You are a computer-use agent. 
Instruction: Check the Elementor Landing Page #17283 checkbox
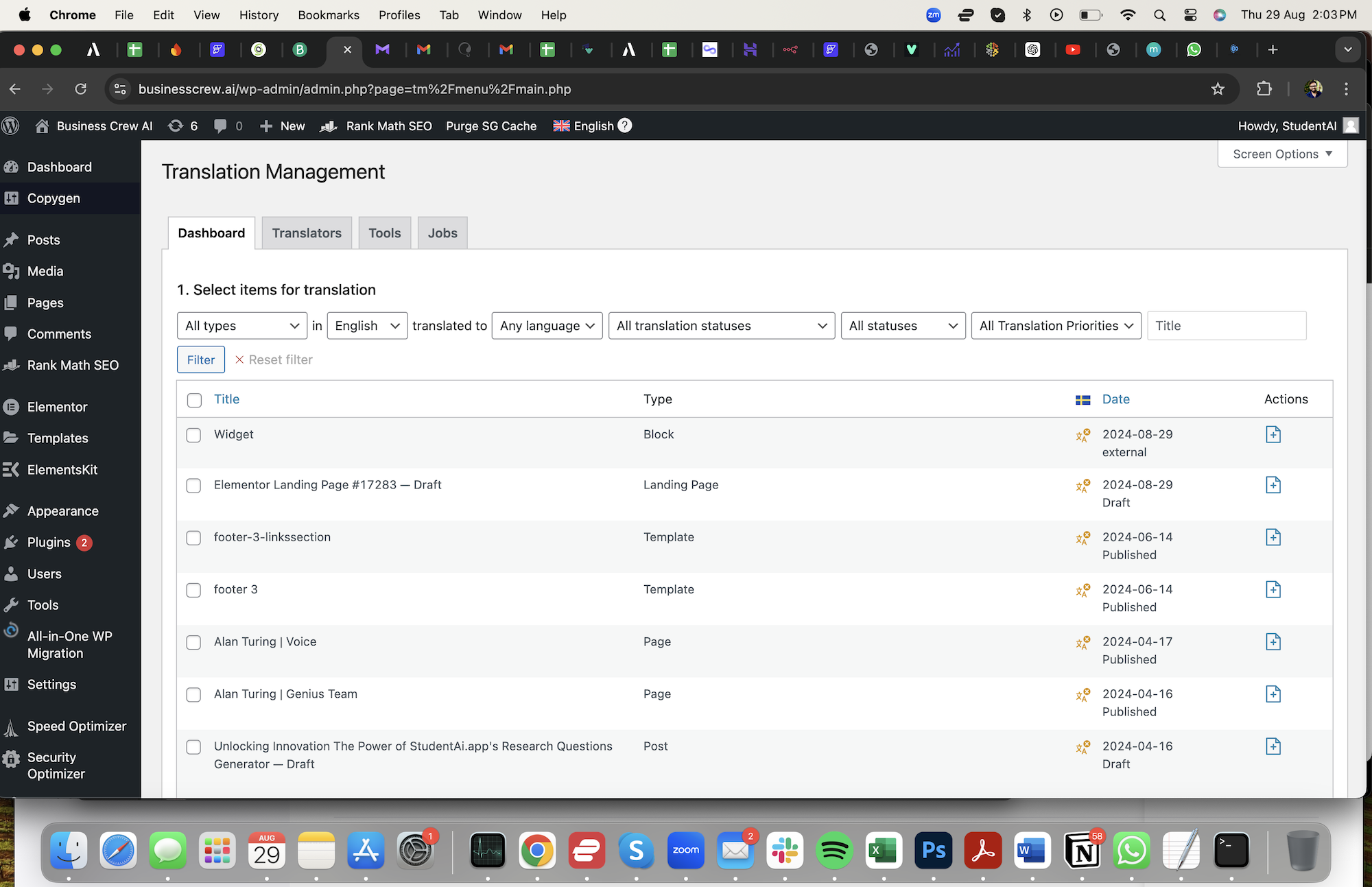(193, 486)
